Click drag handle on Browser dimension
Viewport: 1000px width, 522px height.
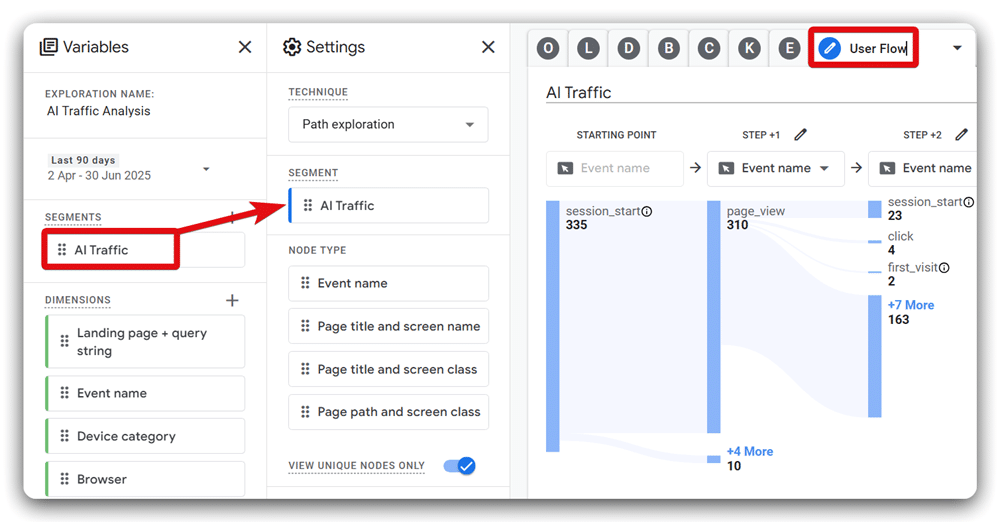point(64,479)
